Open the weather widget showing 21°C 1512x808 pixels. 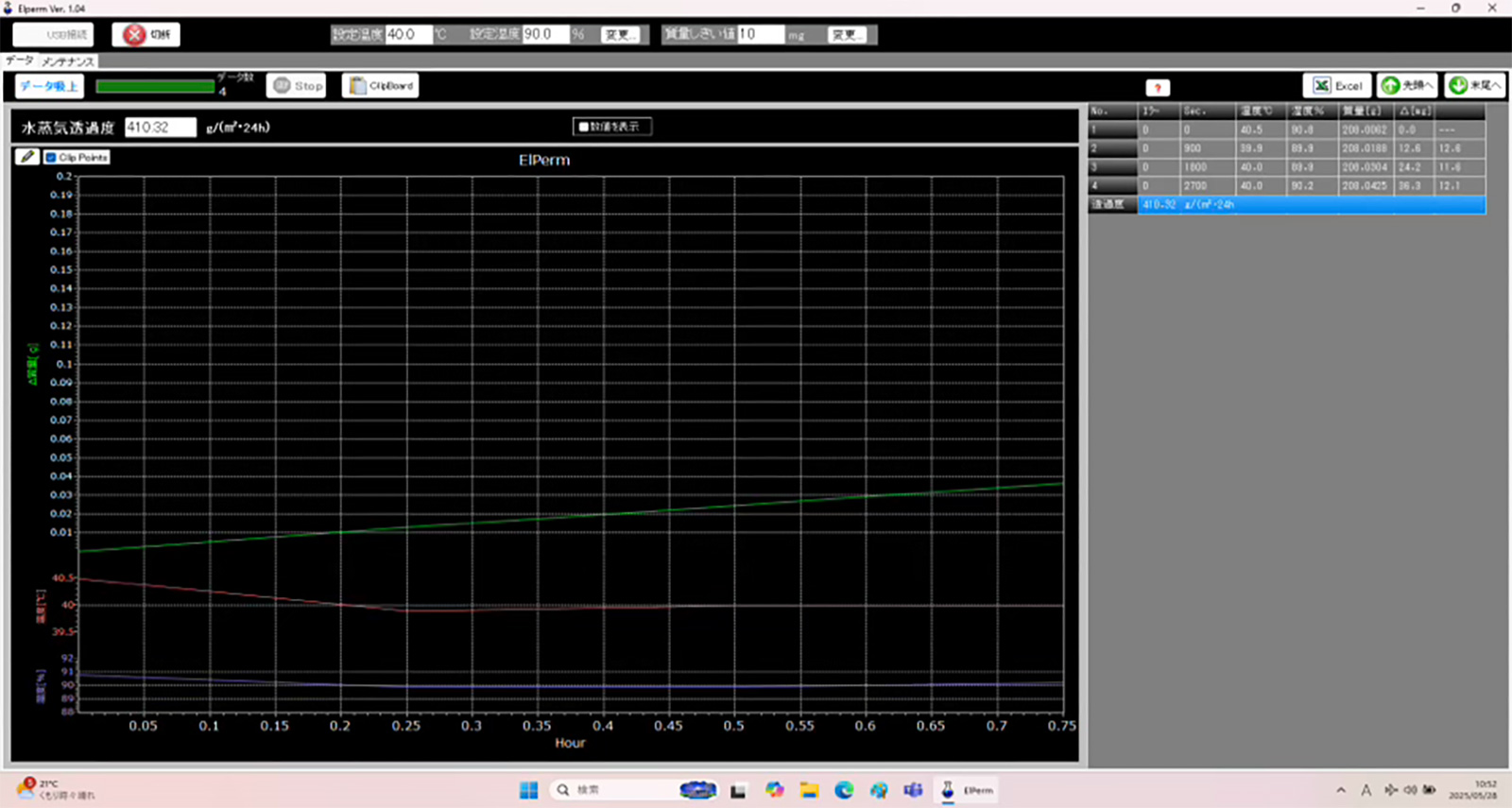(x=56, y=790)
